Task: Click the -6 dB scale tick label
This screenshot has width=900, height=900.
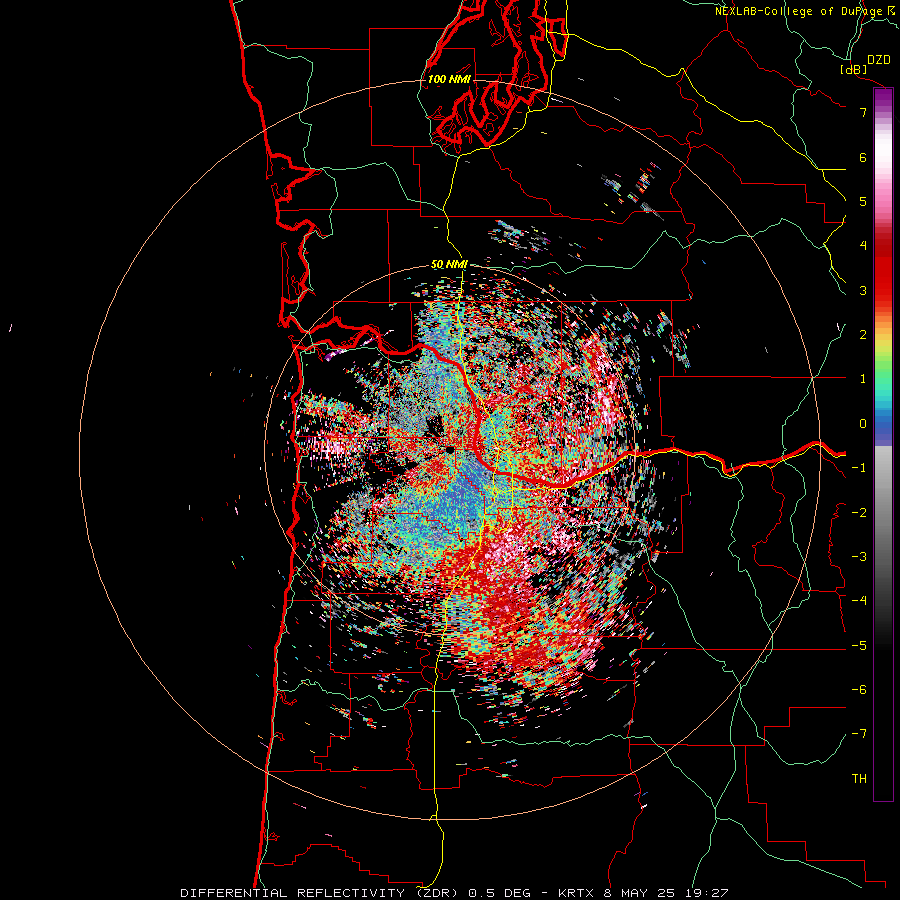Action: (859, 689)
